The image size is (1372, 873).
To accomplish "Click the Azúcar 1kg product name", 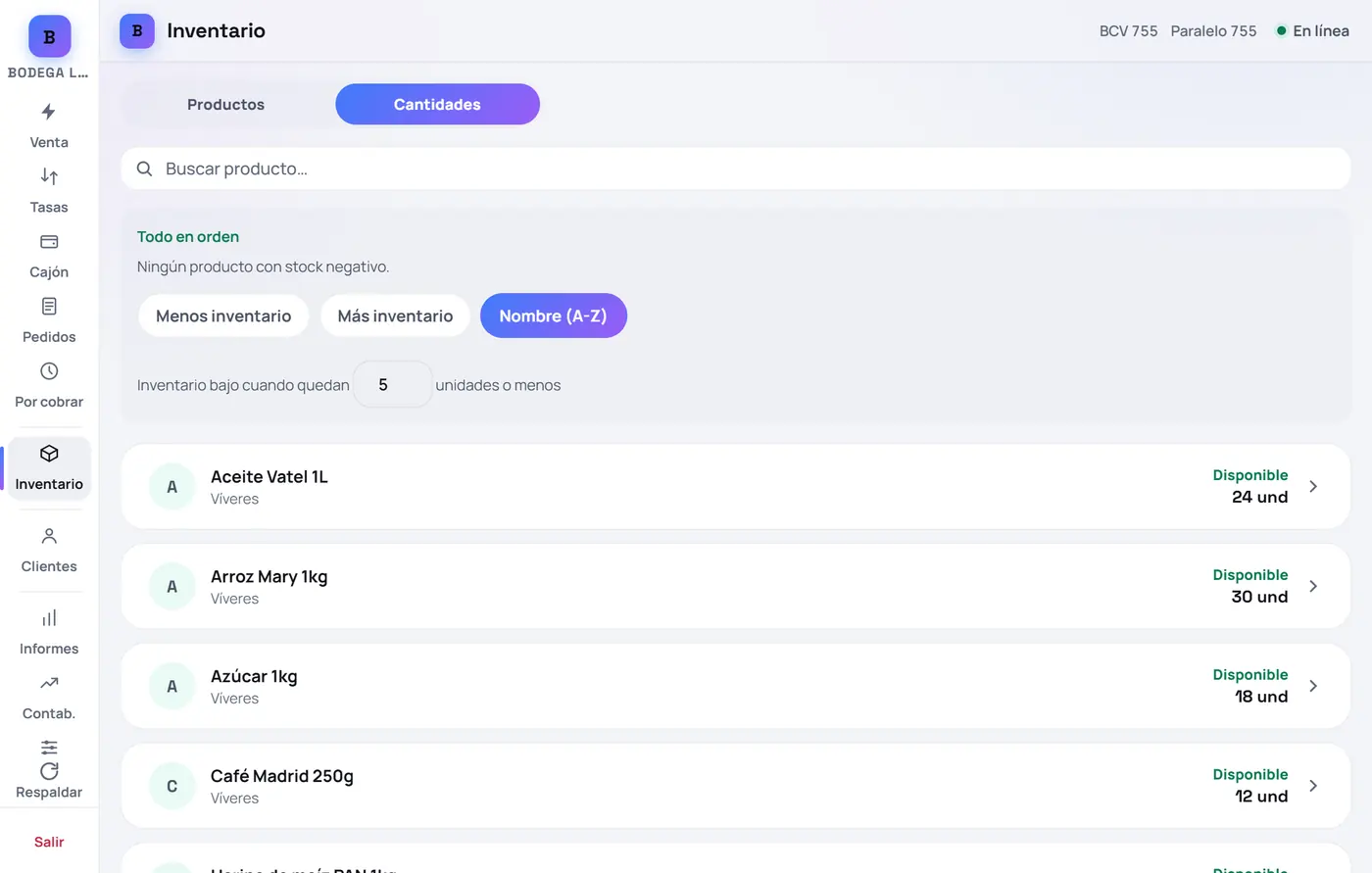I will pos(254,676).
